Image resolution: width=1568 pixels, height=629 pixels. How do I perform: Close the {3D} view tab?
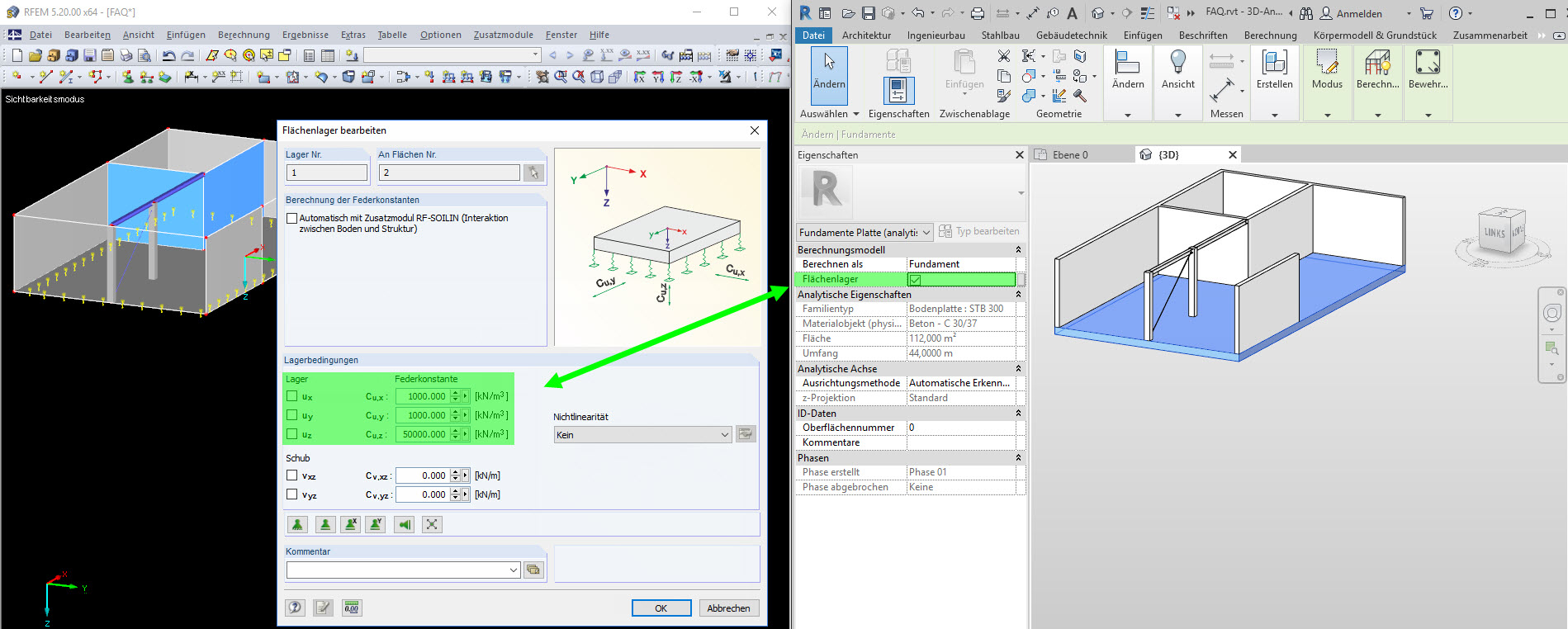1233,155
